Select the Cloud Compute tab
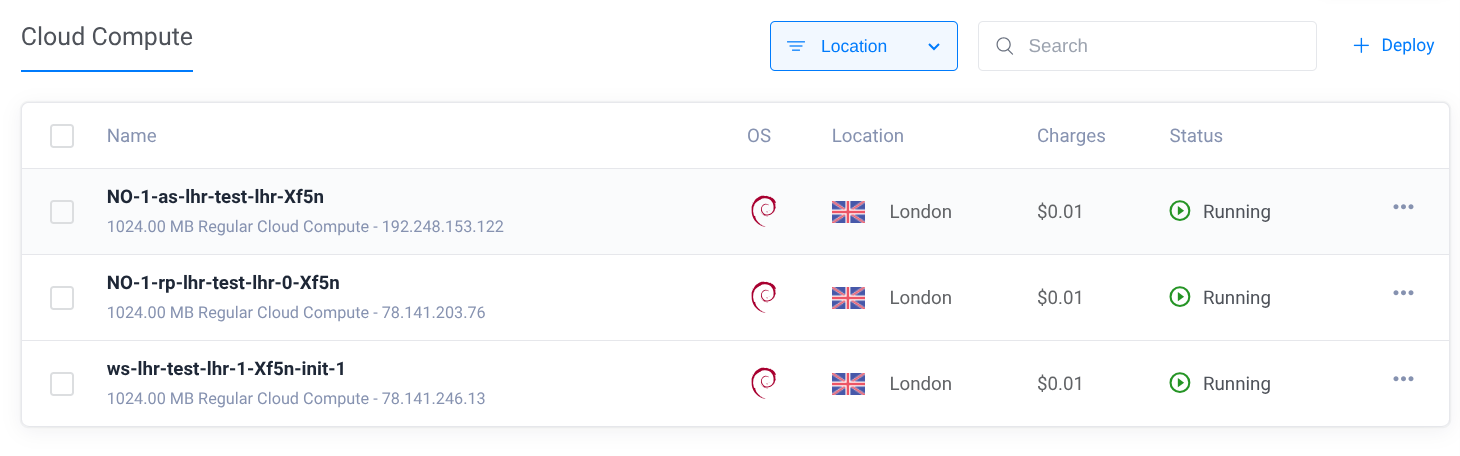The height and width of the screenshot is (456, 1460). tap(107, 37)
